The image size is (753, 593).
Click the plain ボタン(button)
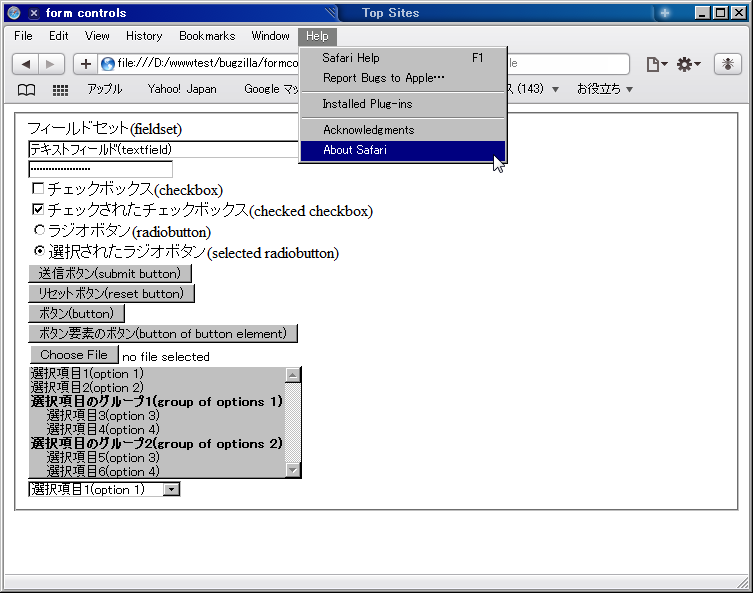tap(76, 314)
